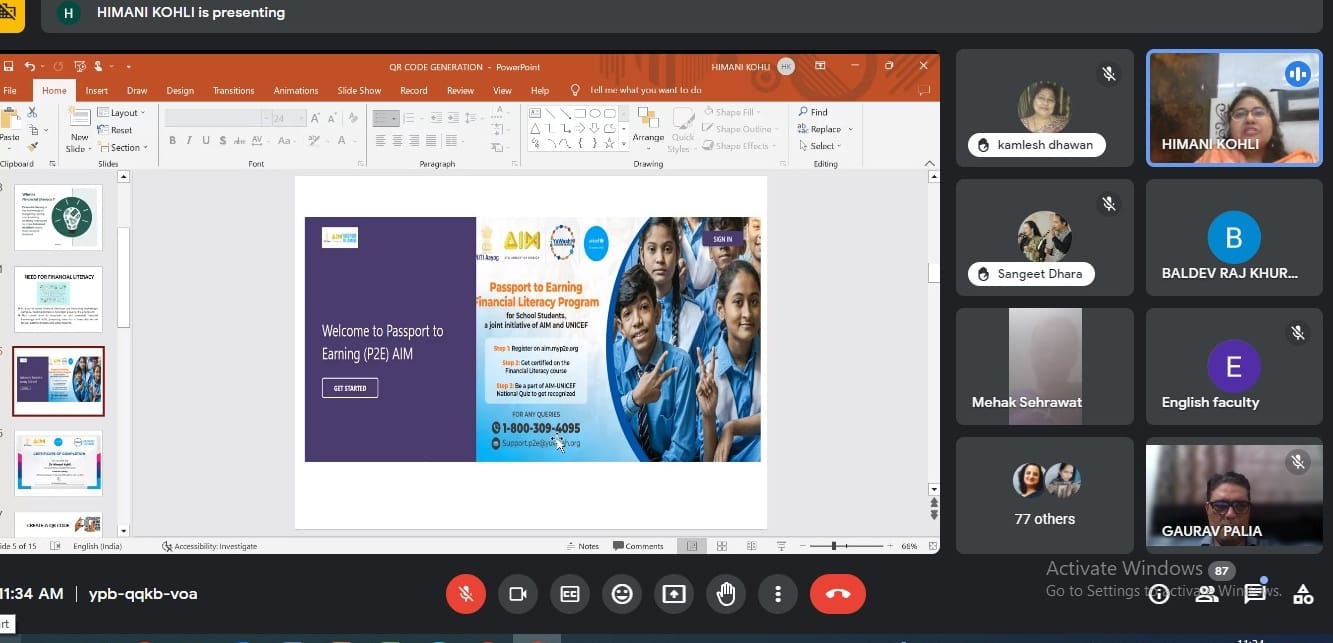Viewport: 1333px width, 643px height.
Task: Toggle italic formatting
Action: coord(187,141)
